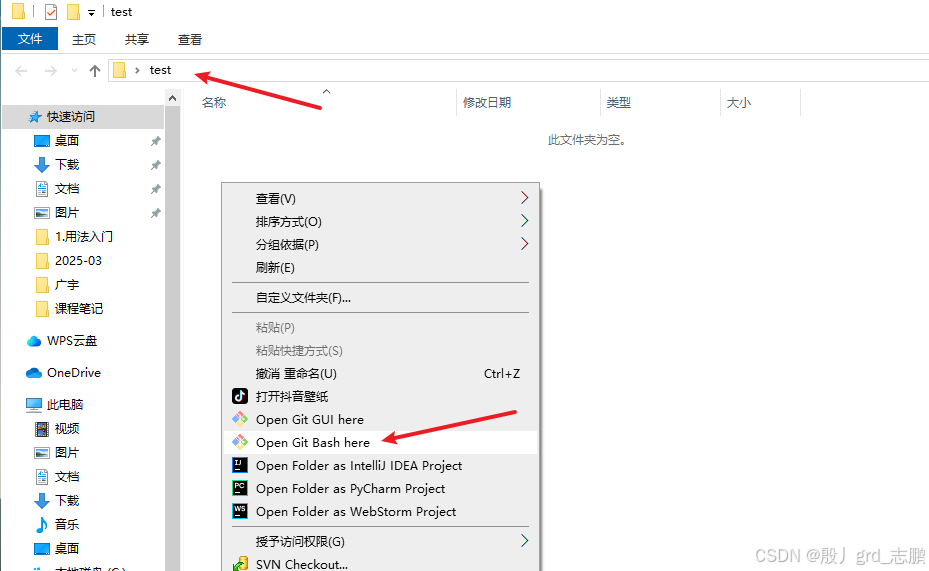Expand the 排序方式(O) submenu arrow
Screen dimensions: 929x571
click(x=524, y=221)
